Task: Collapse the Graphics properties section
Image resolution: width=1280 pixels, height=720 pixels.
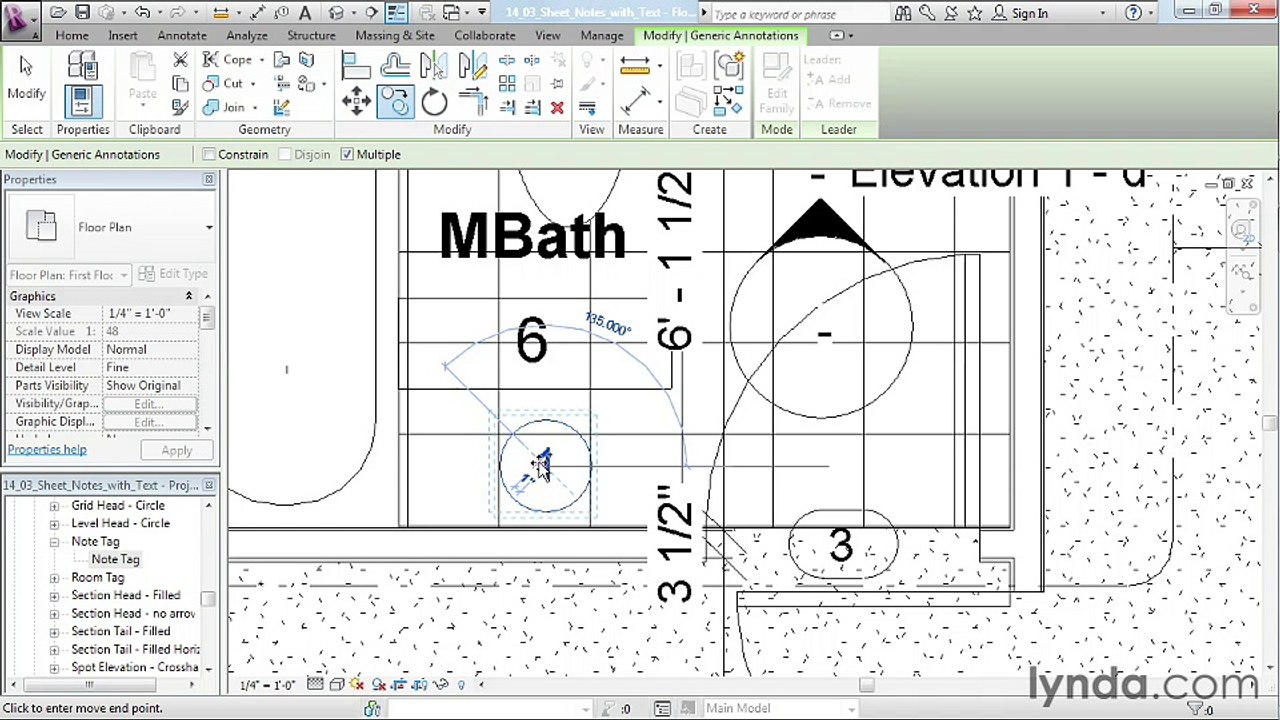Action: click(188, 296)
